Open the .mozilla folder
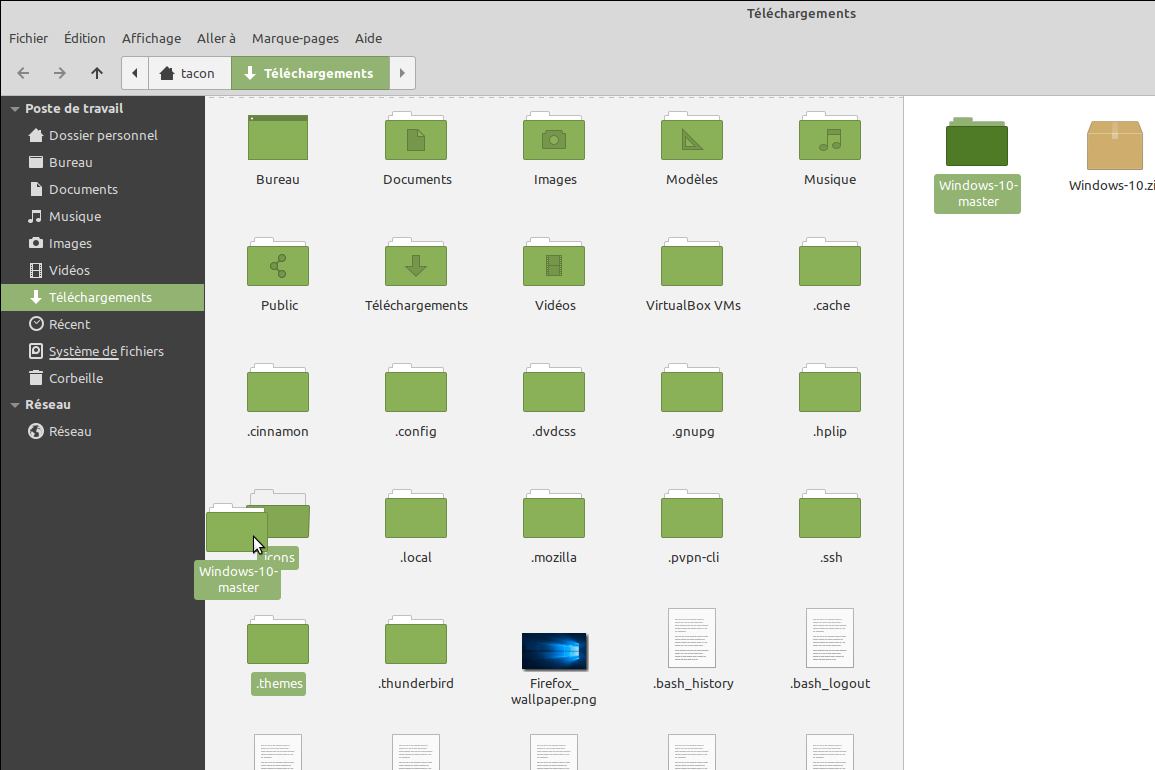This screenshot has height=770, width=1155. 554,517
